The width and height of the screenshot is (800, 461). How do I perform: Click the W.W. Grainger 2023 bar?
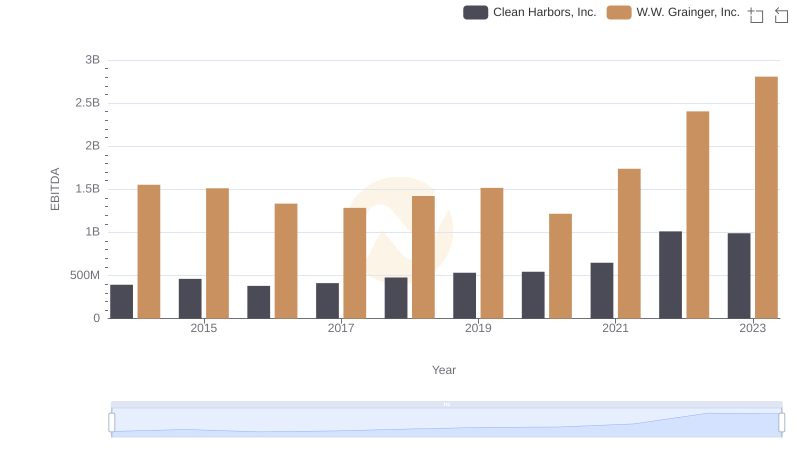[x=766, y=197]
